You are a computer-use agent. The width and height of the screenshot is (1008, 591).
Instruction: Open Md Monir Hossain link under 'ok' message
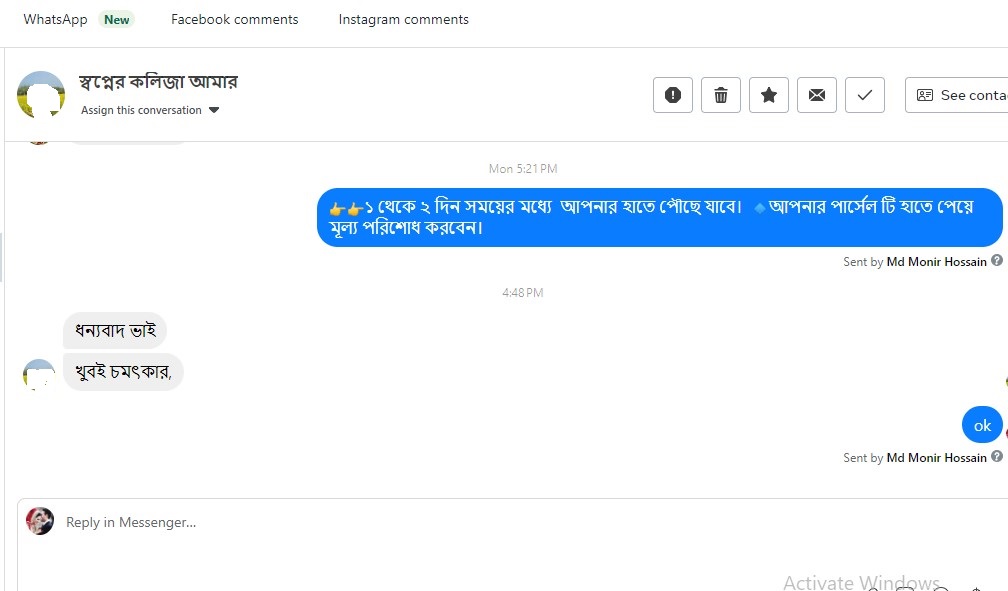pyautogui.click(x=936, y=458)
